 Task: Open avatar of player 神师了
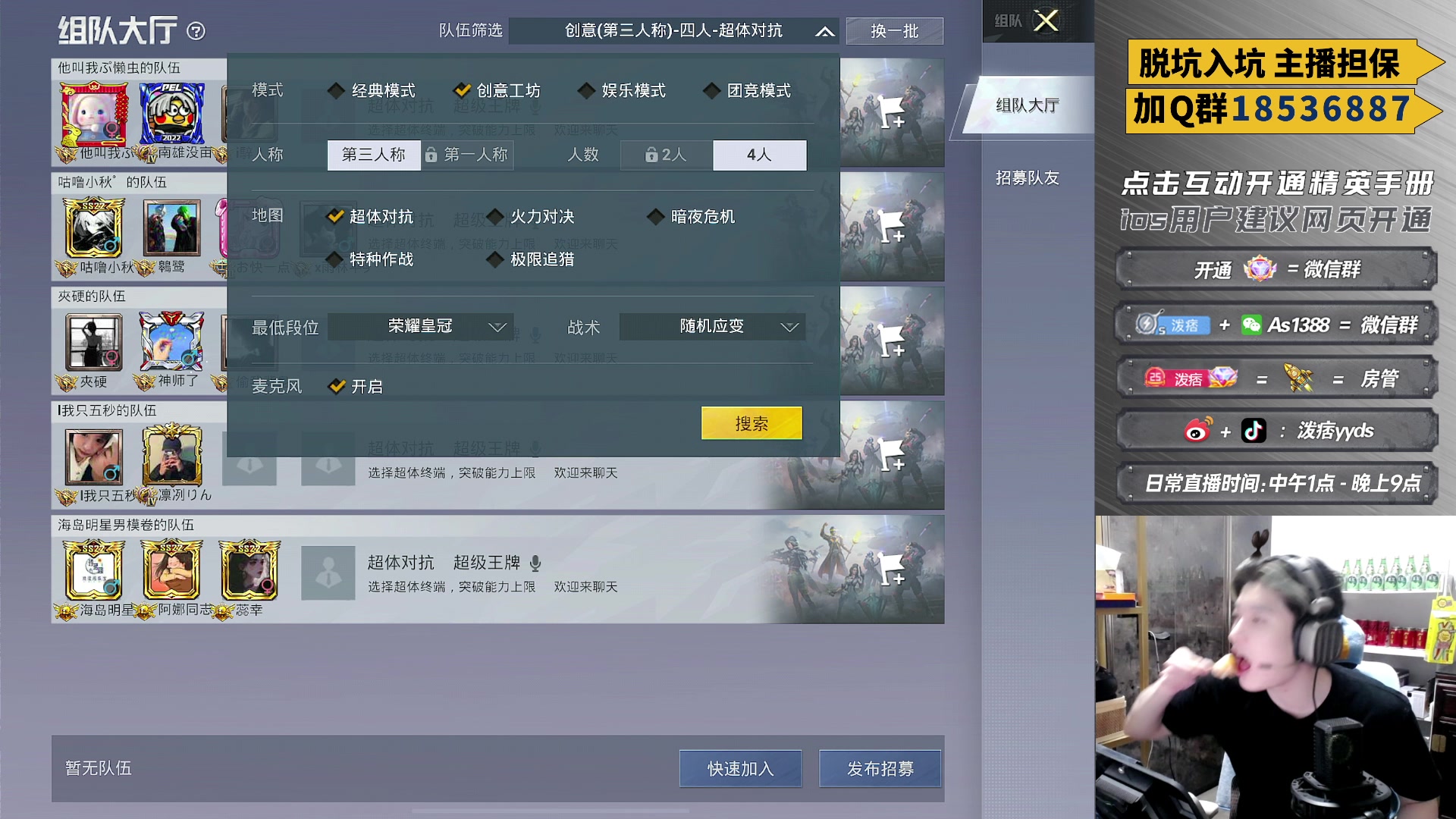click(172, 341)
